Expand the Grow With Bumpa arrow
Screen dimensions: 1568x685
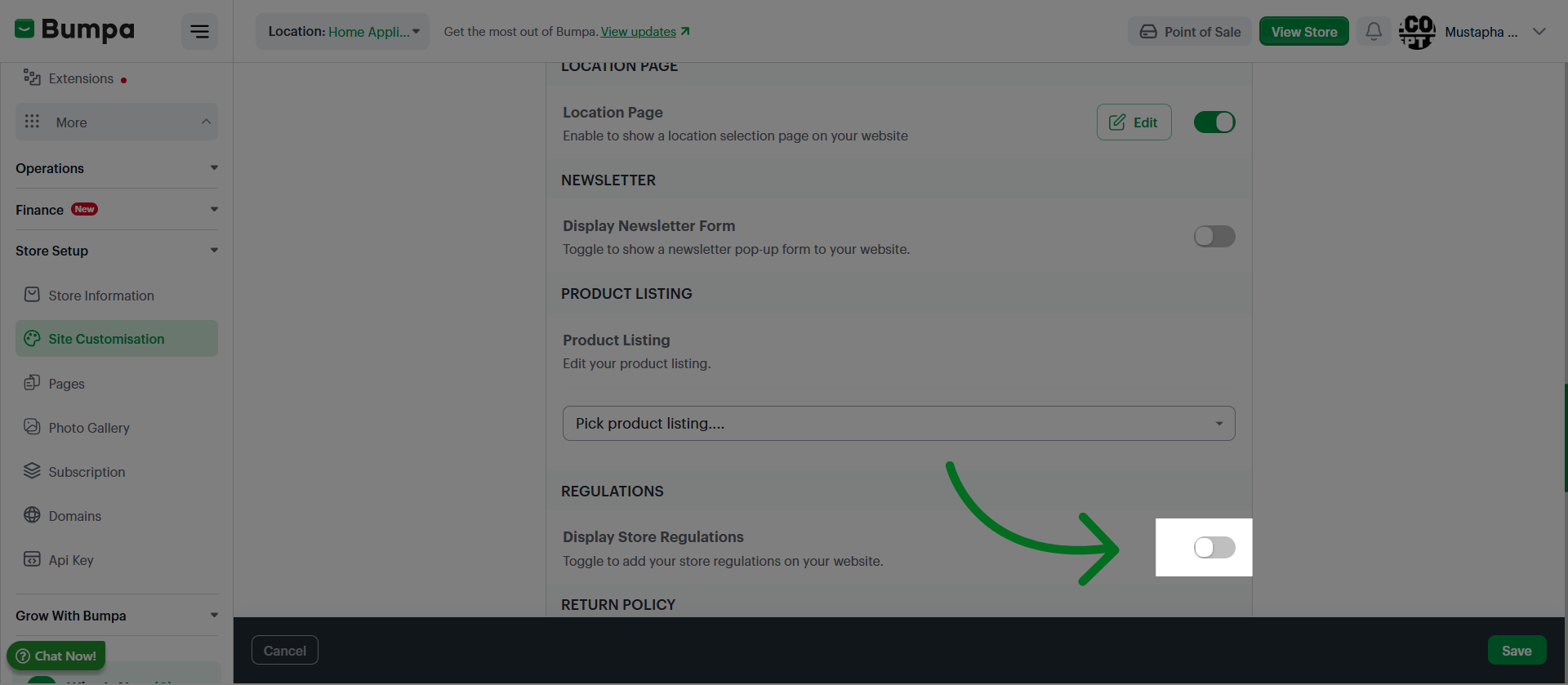[x=214, y=616]
